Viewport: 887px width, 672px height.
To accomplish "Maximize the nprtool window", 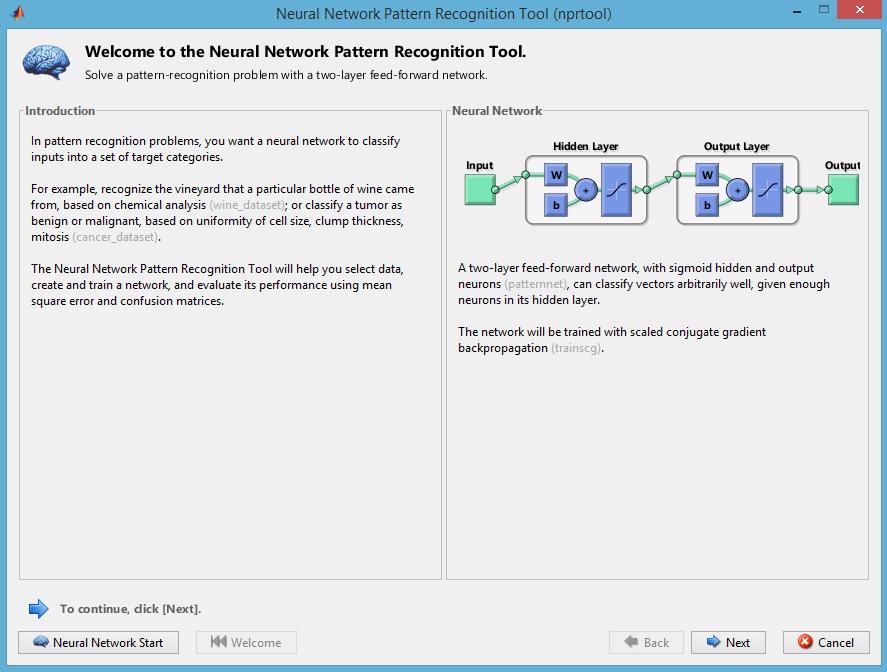I will pos(824,10).
